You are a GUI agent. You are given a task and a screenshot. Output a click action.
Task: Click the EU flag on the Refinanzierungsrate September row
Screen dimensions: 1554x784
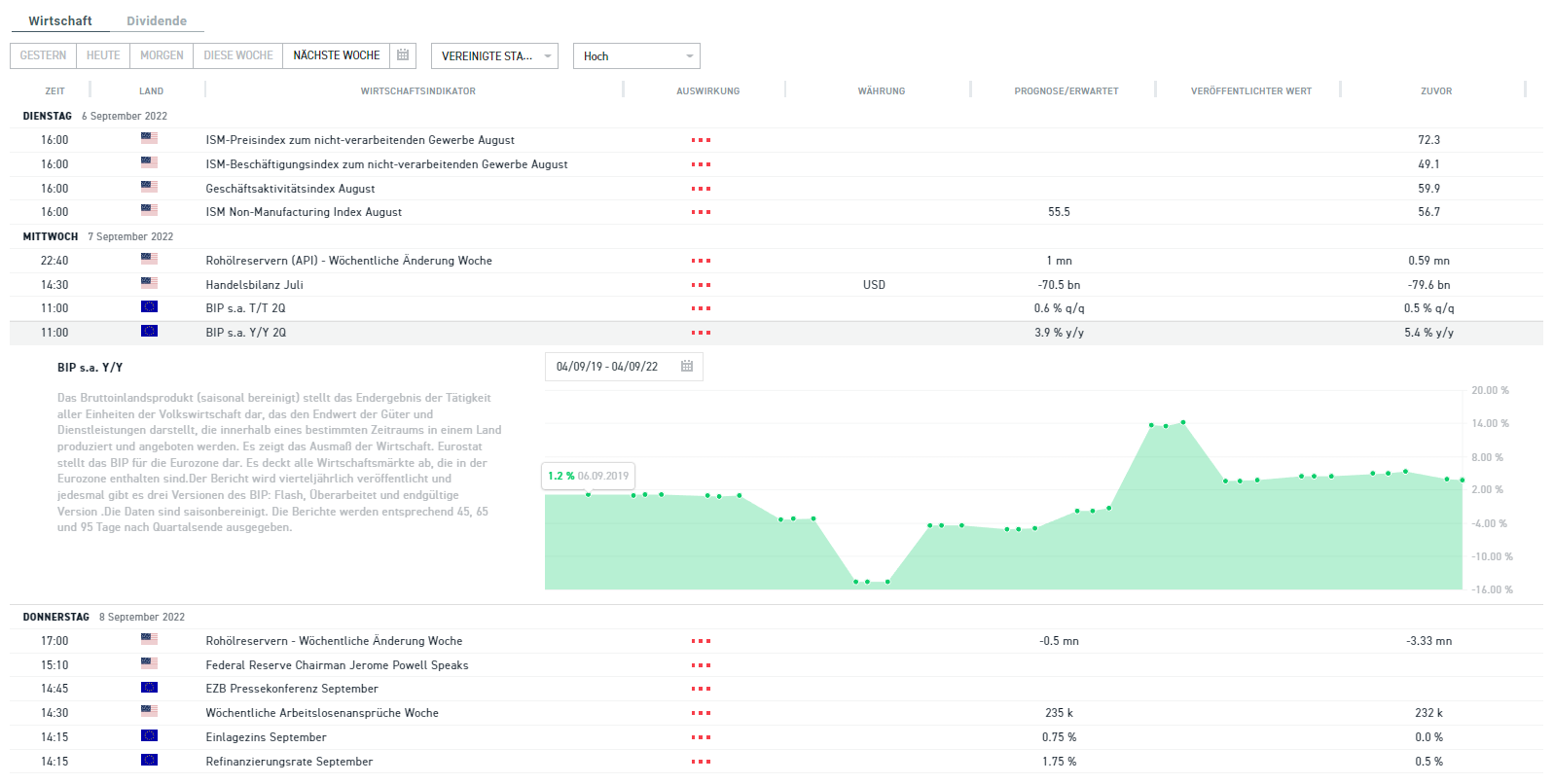149,760
